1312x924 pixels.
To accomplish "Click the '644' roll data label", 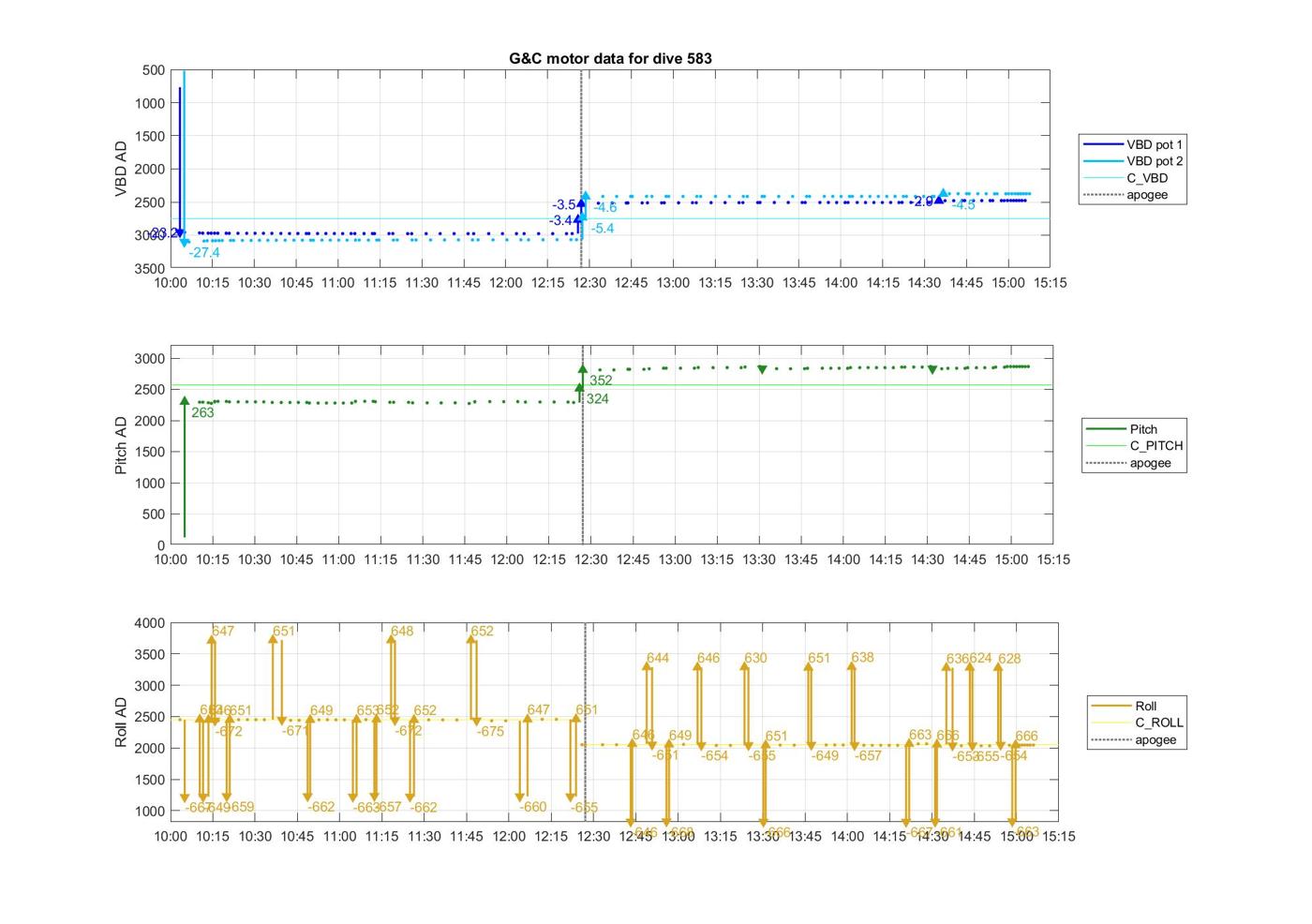I will [x=658, y=658].
